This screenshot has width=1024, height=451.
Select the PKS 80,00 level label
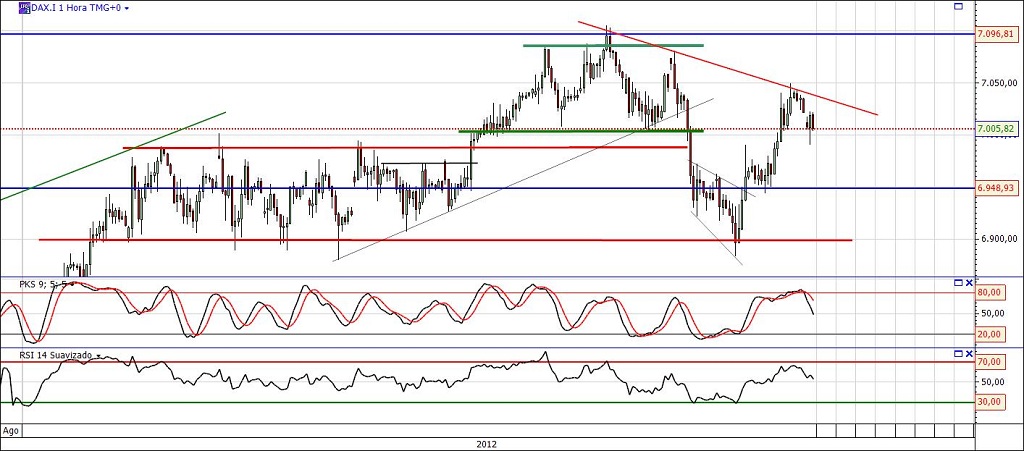(x=989, y=293)
